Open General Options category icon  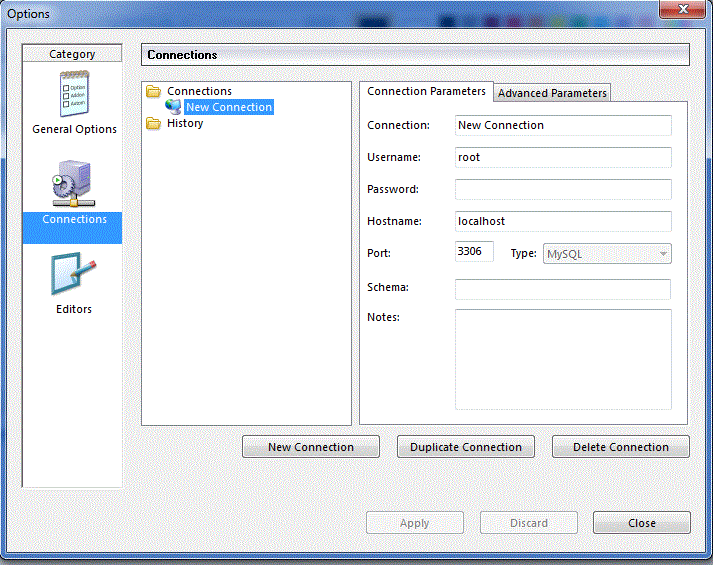(x=74, y=94)
